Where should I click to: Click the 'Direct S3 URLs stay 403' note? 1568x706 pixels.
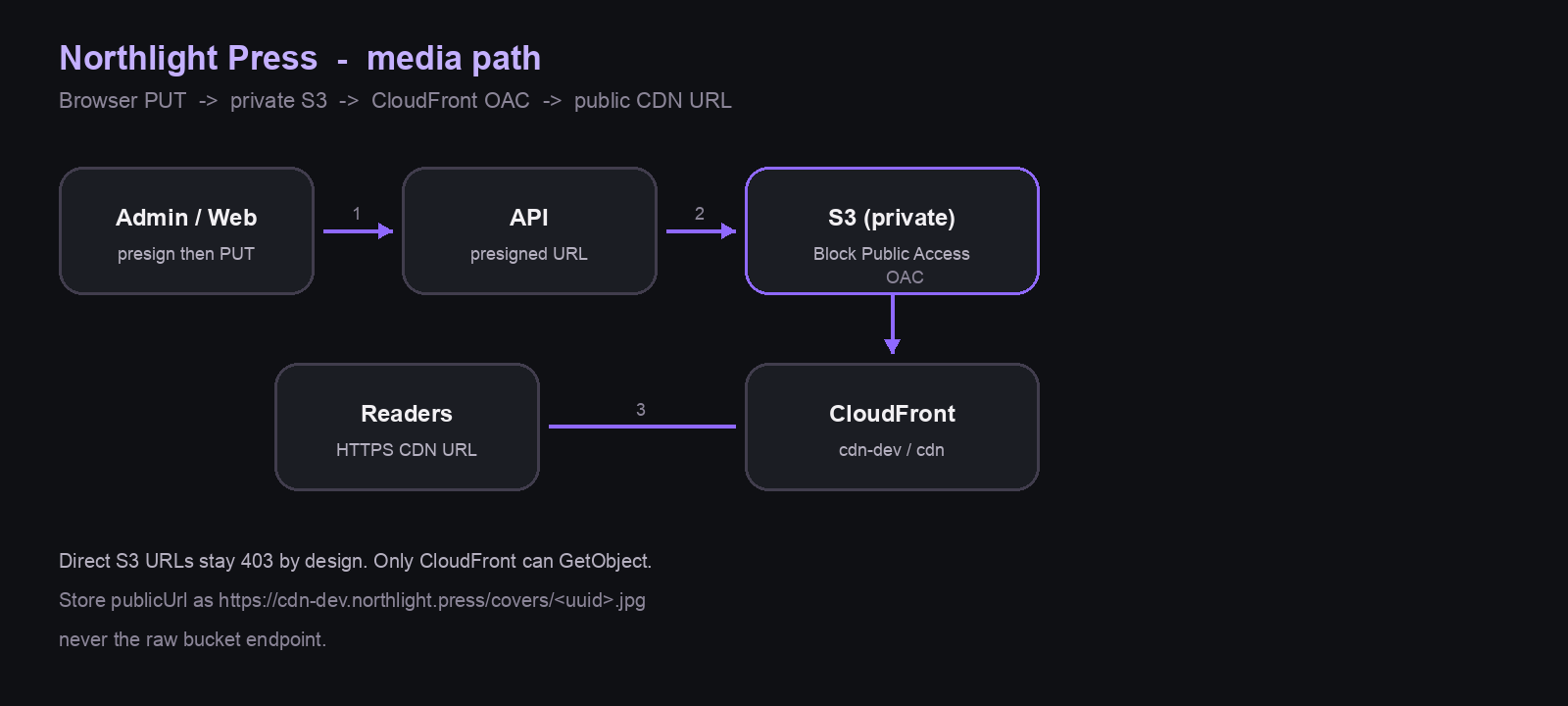click(355, 561)
